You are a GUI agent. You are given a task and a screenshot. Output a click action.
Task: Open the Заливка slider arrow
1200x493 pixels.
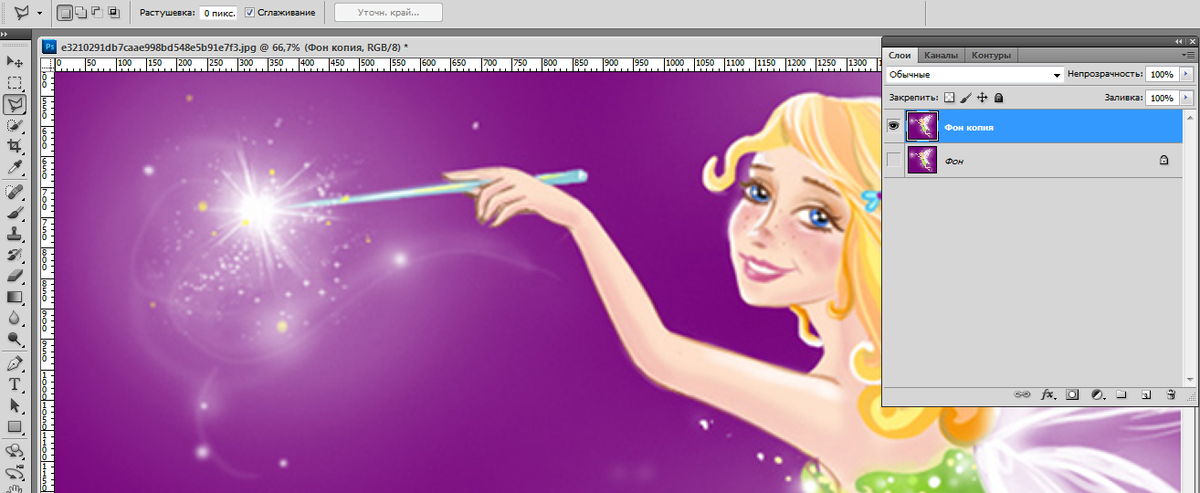tap(1187, 99)
